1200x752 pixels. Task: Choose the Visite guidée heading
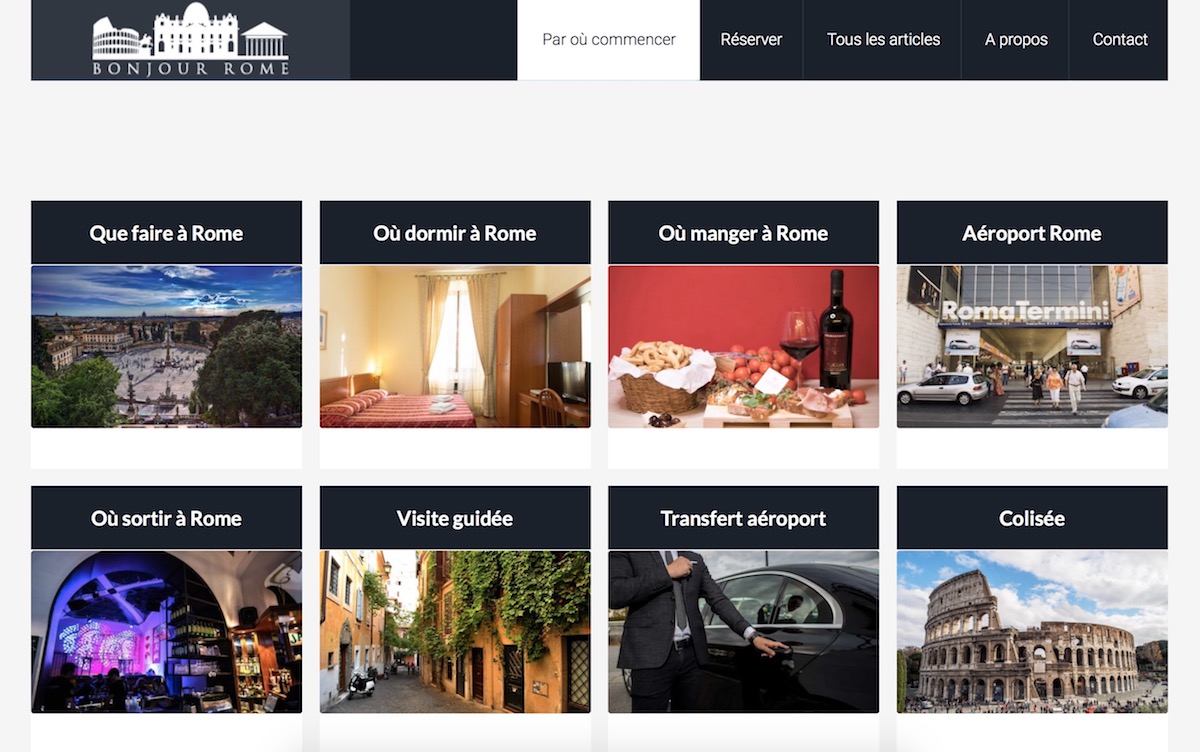tap(455, 518)
